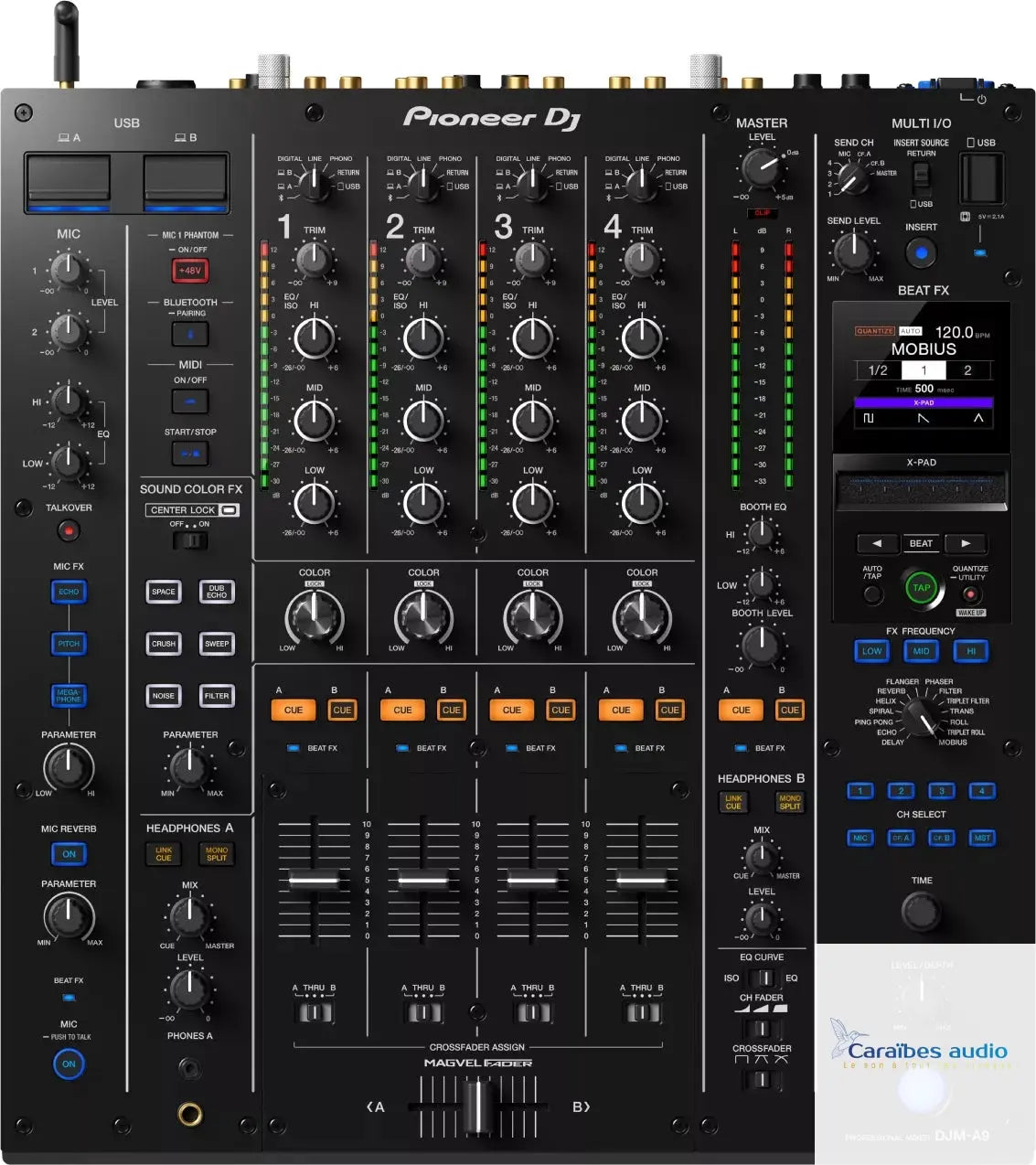Click channel 1 fader handle
Screen dimensions: 1036x1165
pos(314,881)
